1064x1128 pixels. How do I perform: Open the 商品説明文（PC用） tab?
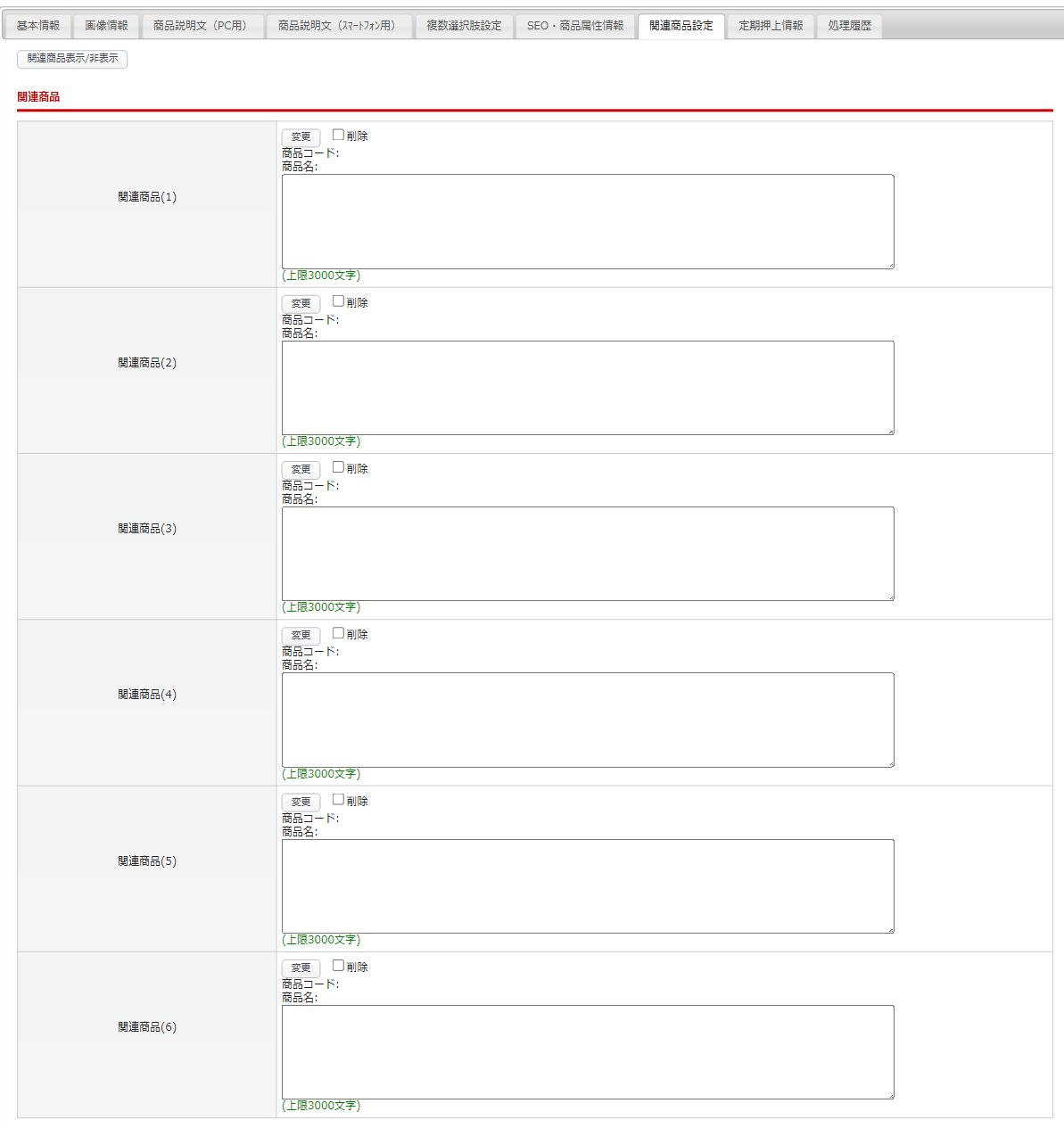tap(202, 26)
